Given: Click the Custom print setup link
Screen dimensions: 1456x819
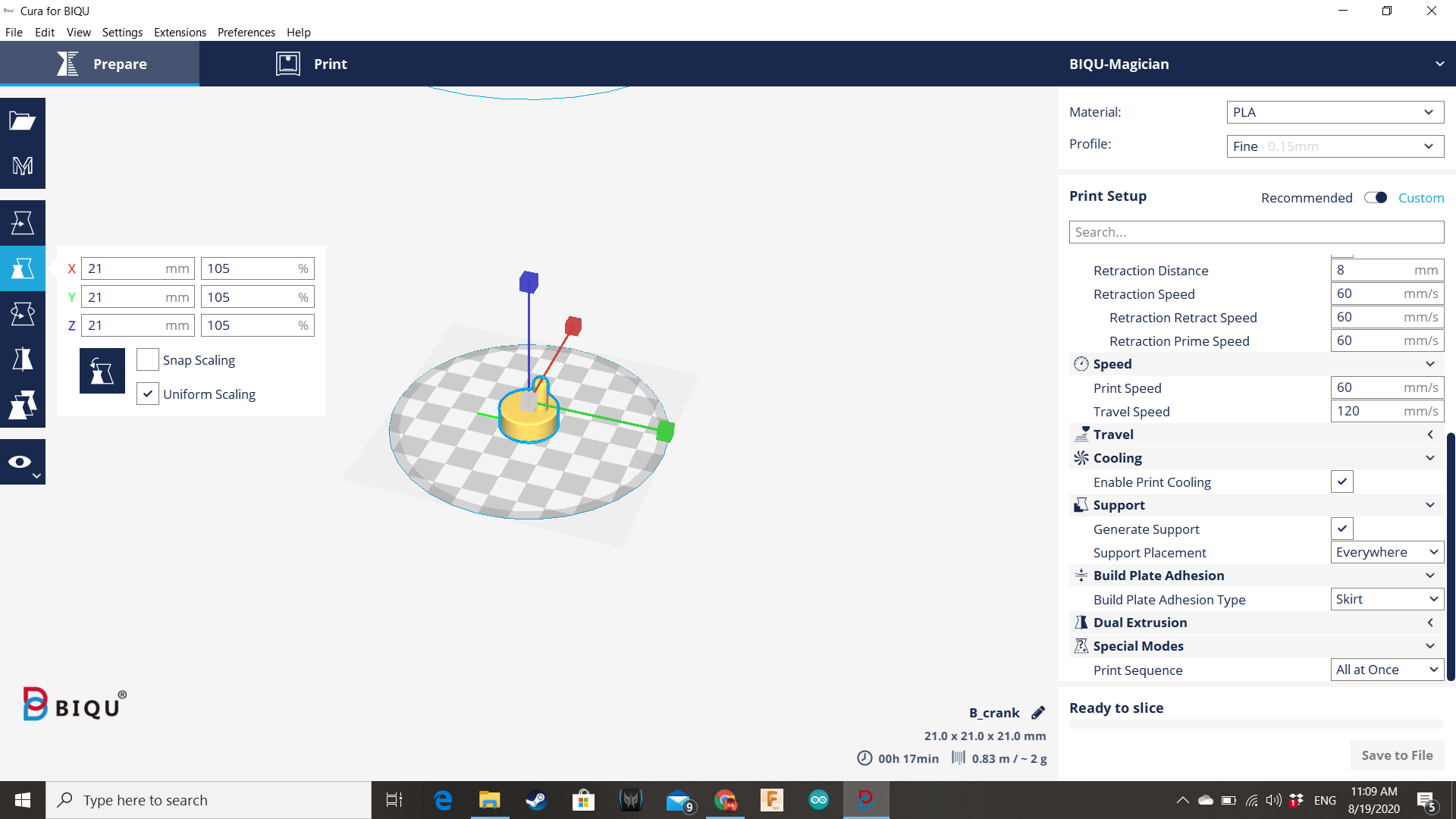Looking at the screenshot, I should coord(1420,198).
